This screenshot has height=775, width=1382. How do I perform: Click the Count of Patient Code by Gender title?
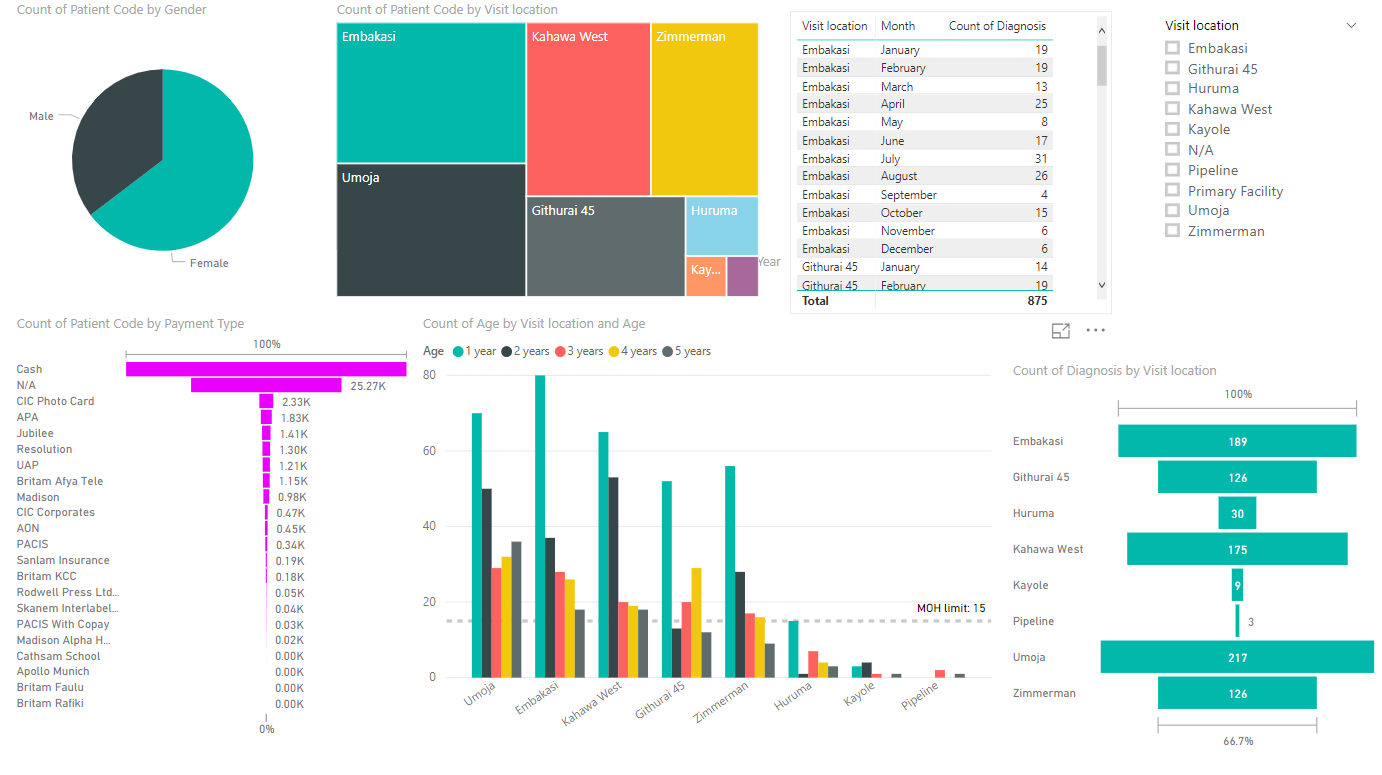point(112,10)
